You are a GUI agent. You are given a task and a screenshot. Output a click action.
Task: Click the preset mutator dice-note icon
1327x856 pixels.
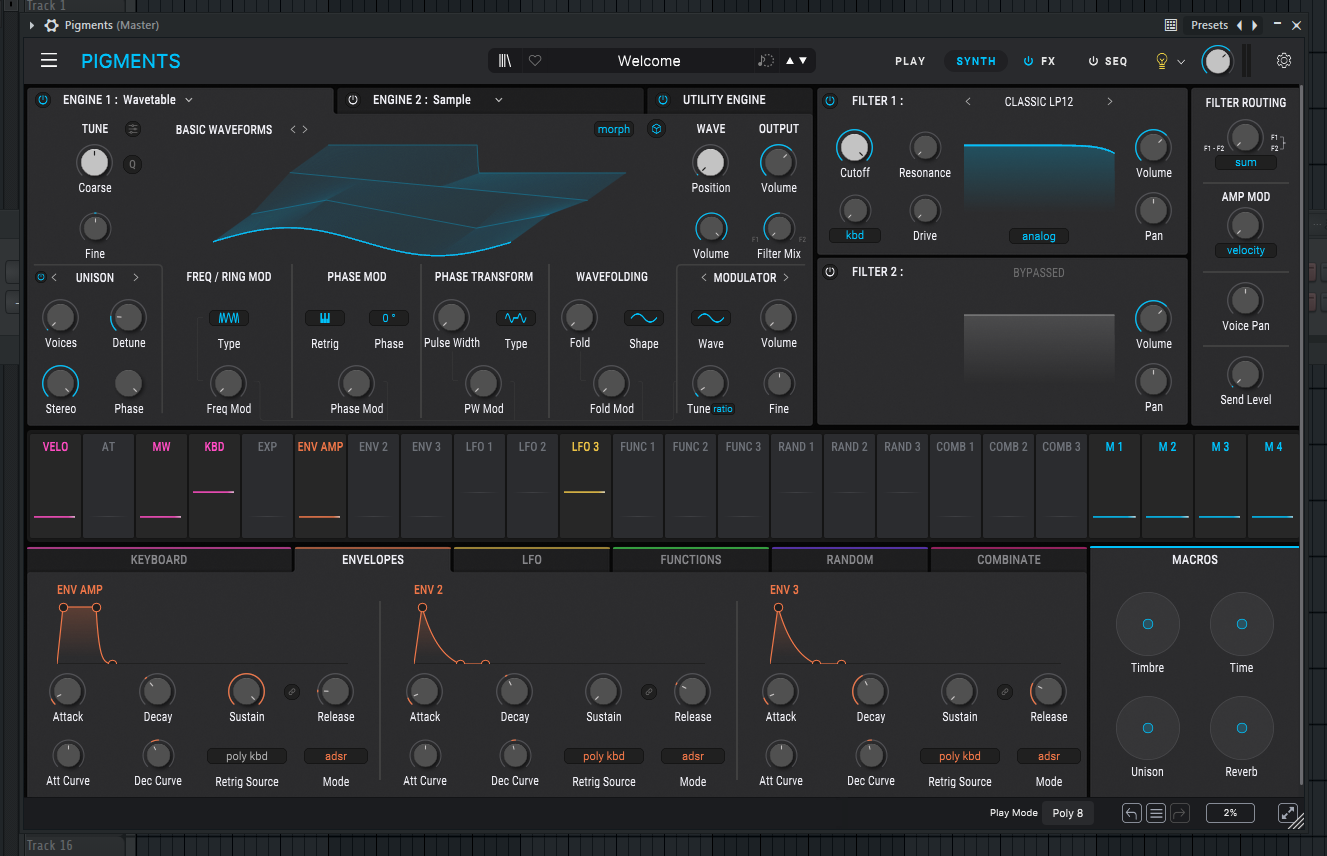766,61
